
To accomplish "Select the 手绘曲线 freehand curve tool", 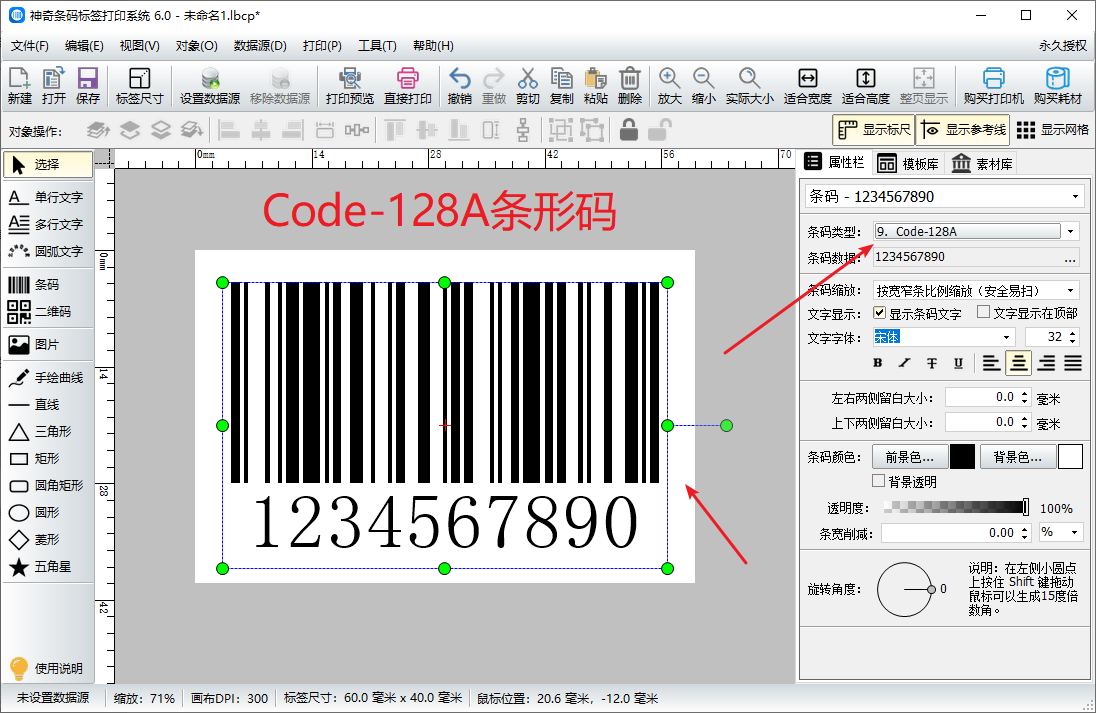I will (x=48, y=377).
